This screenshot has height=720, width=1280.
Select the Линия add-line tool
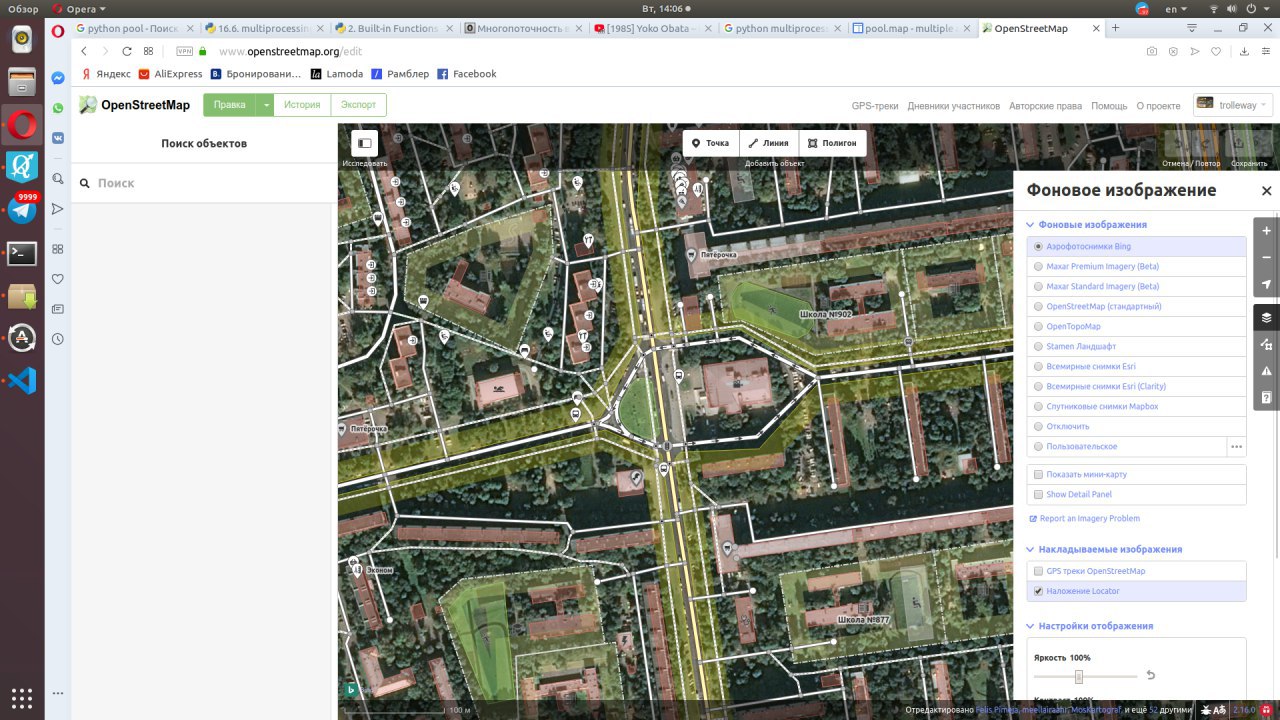click(x=768, y=143)
